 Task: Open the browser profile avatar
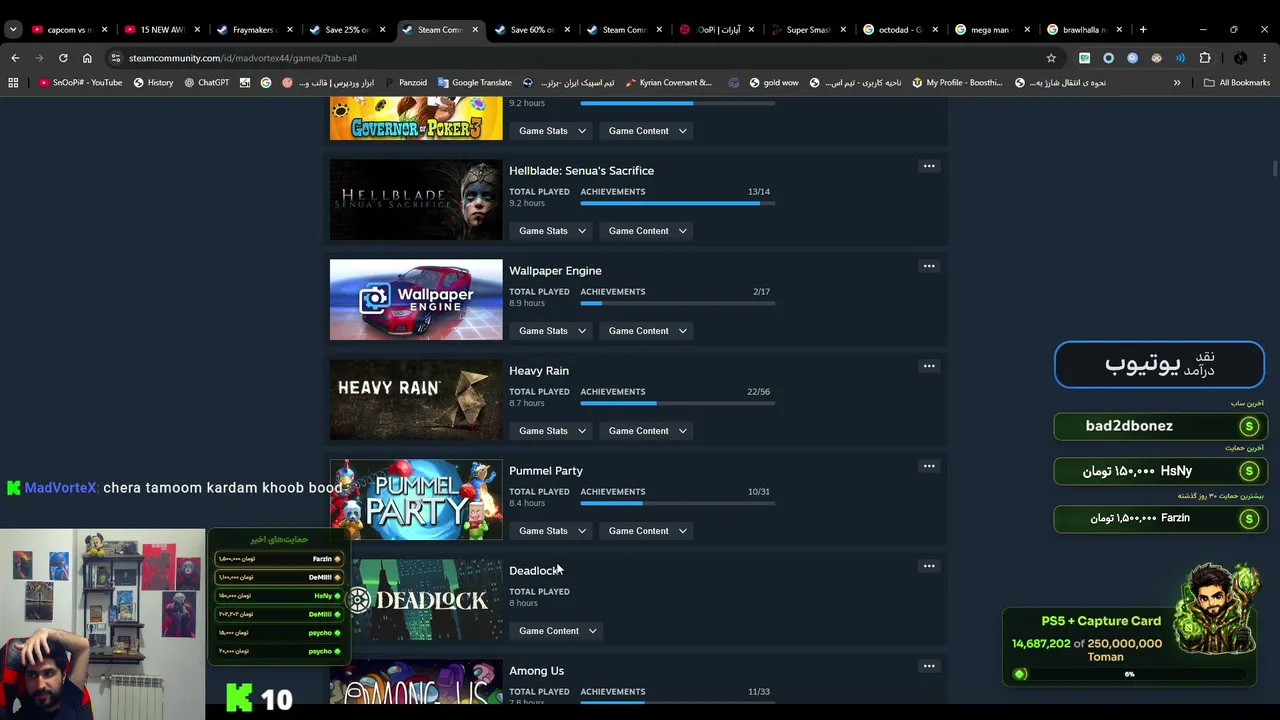coord(1240,58)
